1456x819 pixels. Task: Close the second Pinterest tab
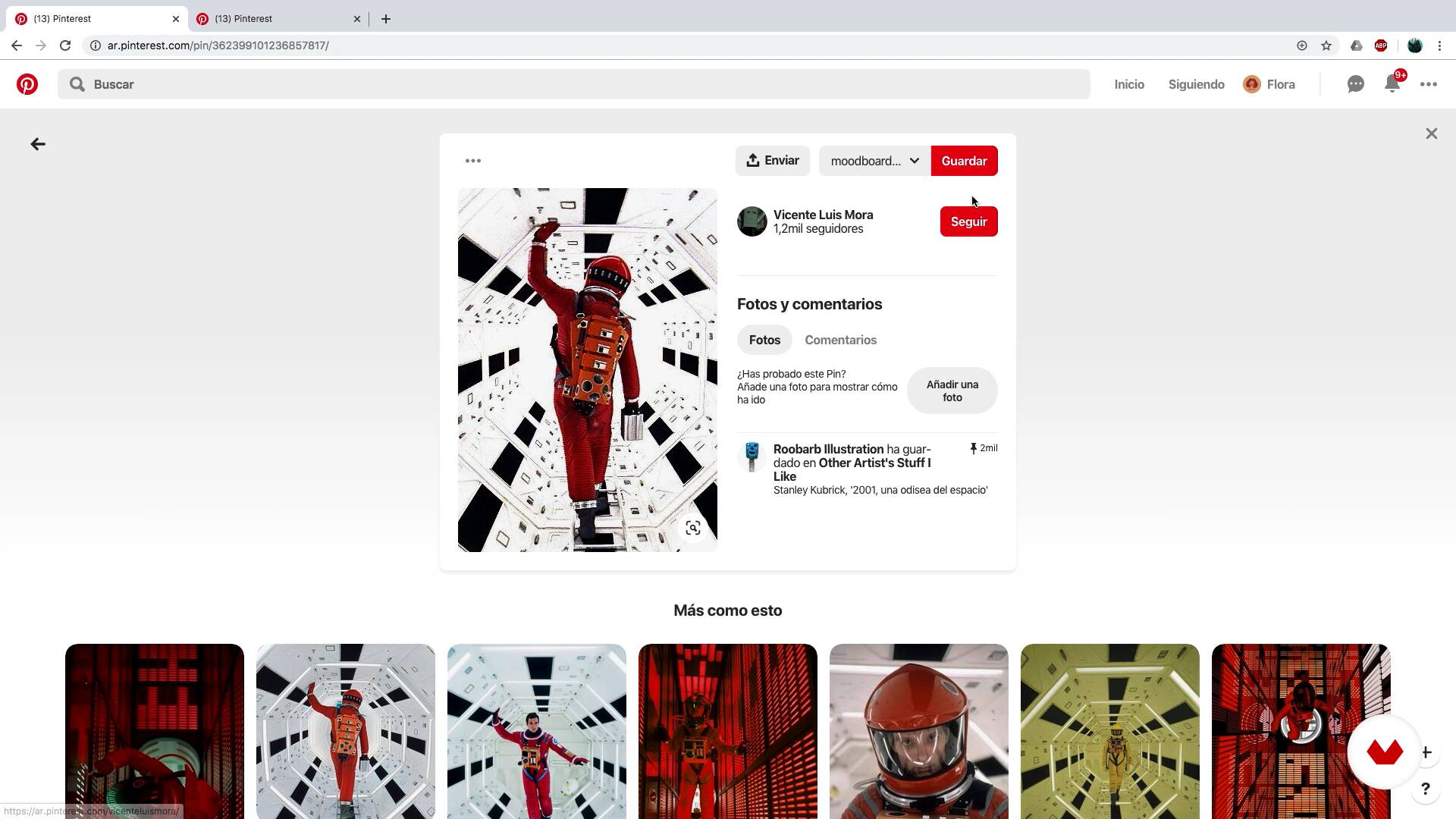click(x=357, y=19)
